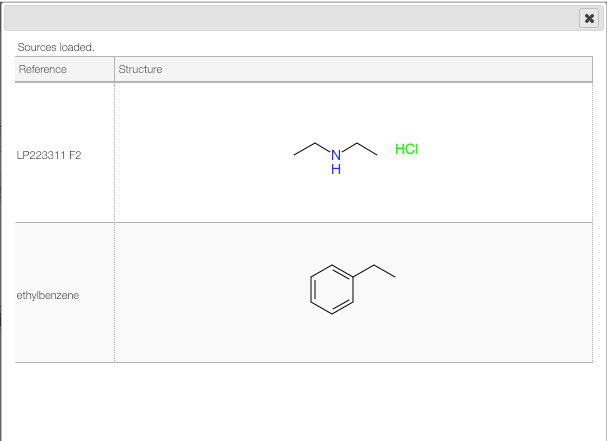Click the blue H below the nitrogen atom
This screenshot has height=441, width=607.
(336, 169)
